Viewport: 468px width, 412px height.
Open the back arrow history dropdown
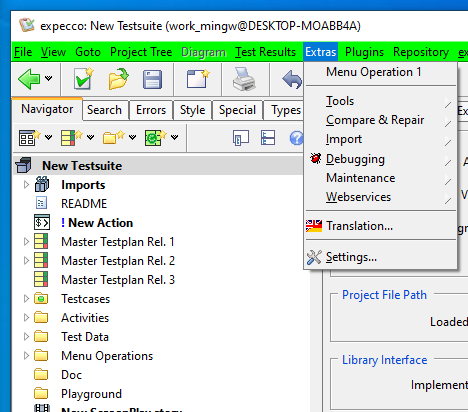click(x=49, y=79)
